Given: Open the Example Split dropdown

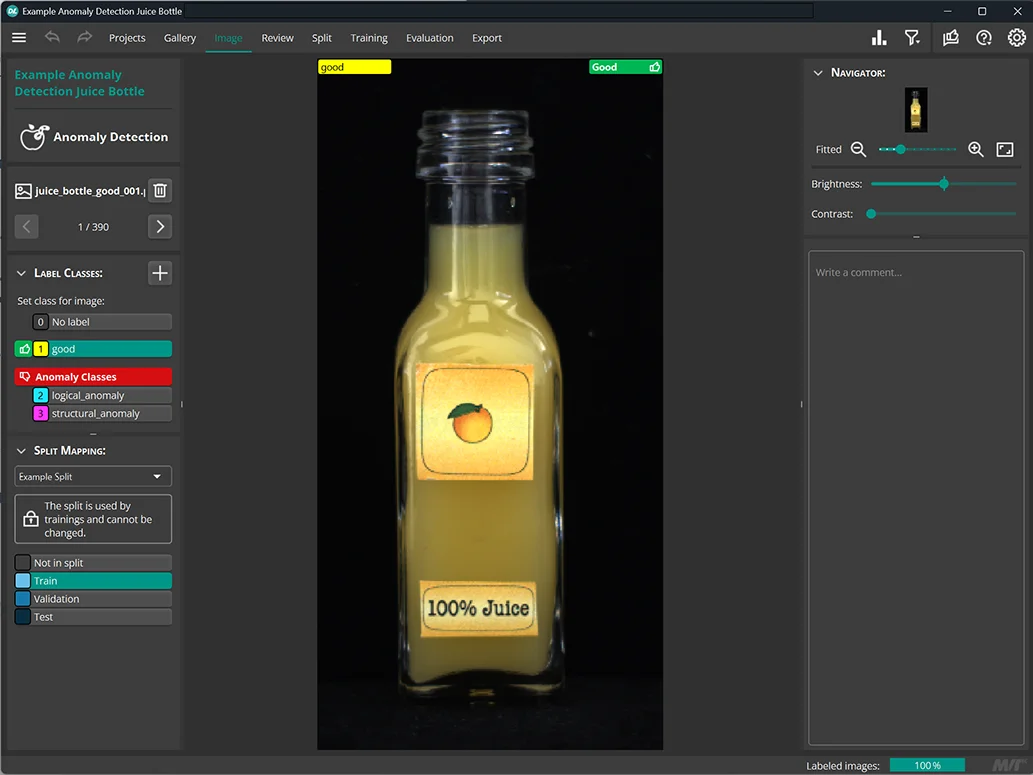Looking at the screenshot, I should 93,477.
